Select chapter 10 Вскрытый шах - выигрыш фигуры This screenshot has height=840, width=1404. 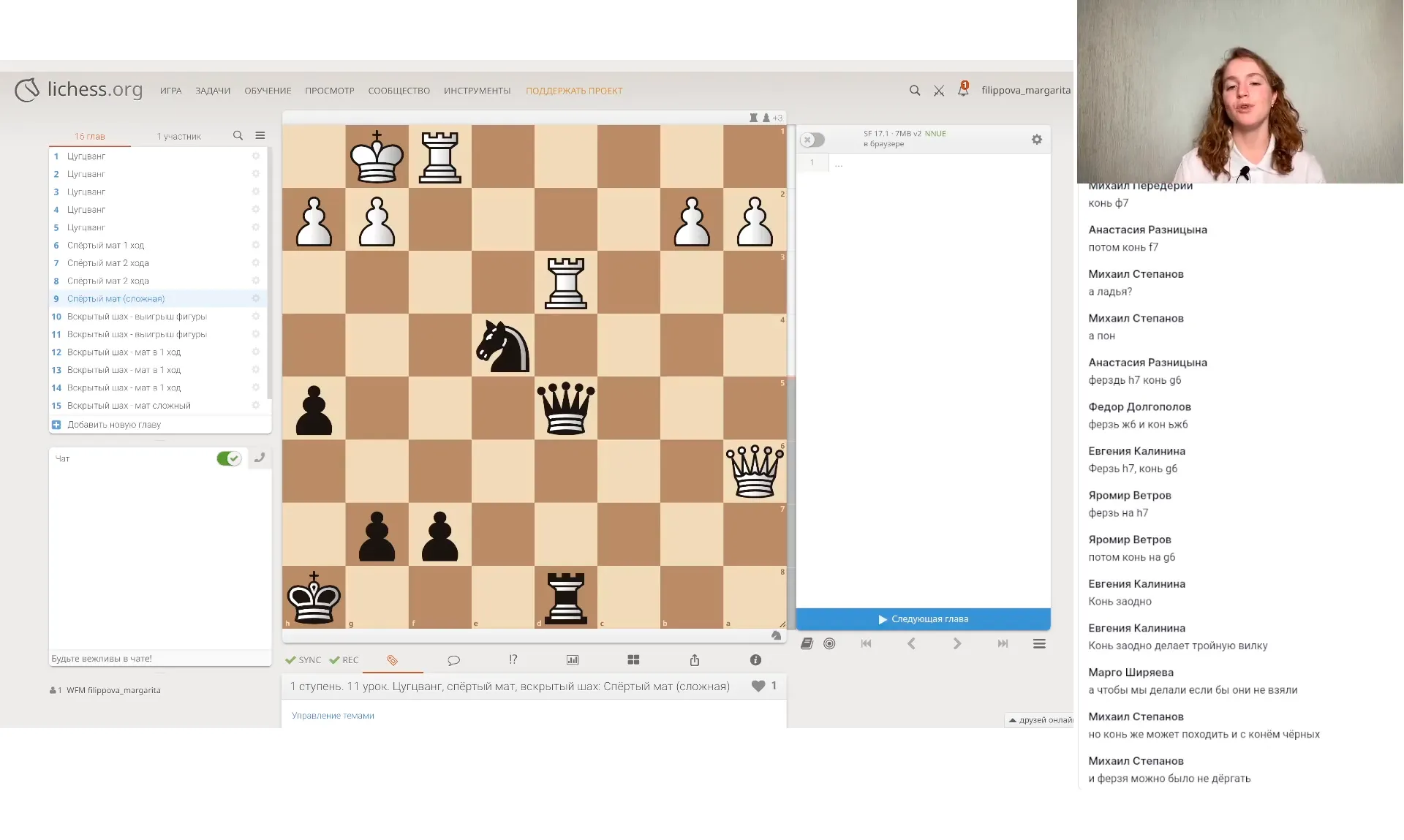tap(137, 317)
